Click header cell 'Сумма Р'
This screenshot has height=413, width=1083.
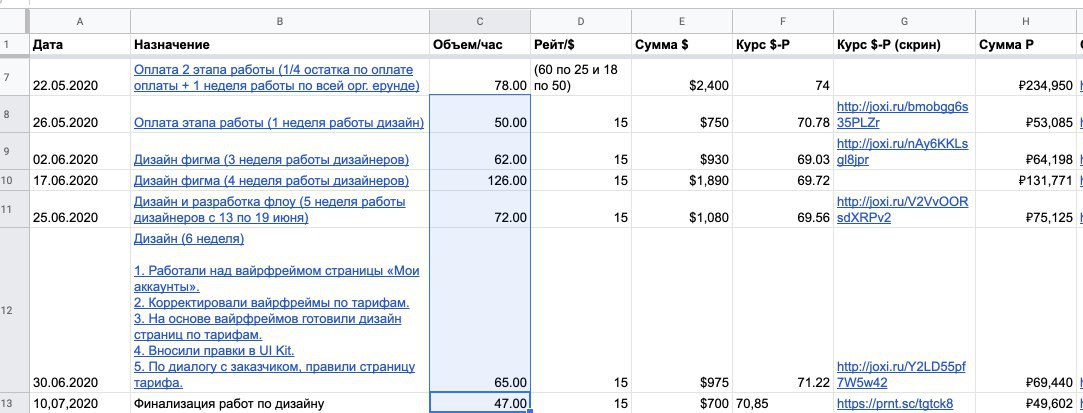[1025, 45]
